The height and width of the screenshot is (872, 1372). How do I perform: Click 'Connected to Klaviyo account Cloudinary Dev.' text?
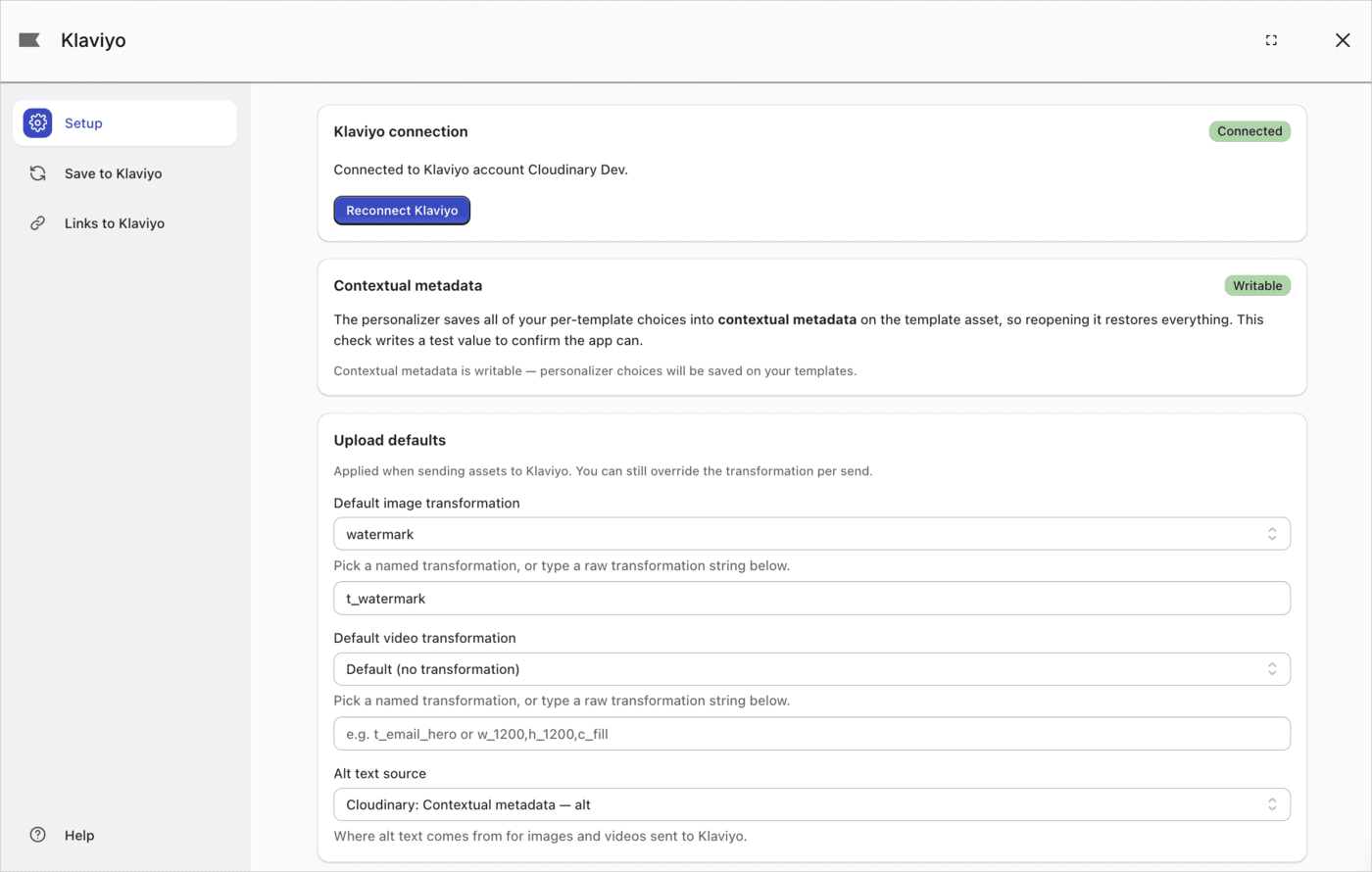pyautogui.click(x=480, y=170)
